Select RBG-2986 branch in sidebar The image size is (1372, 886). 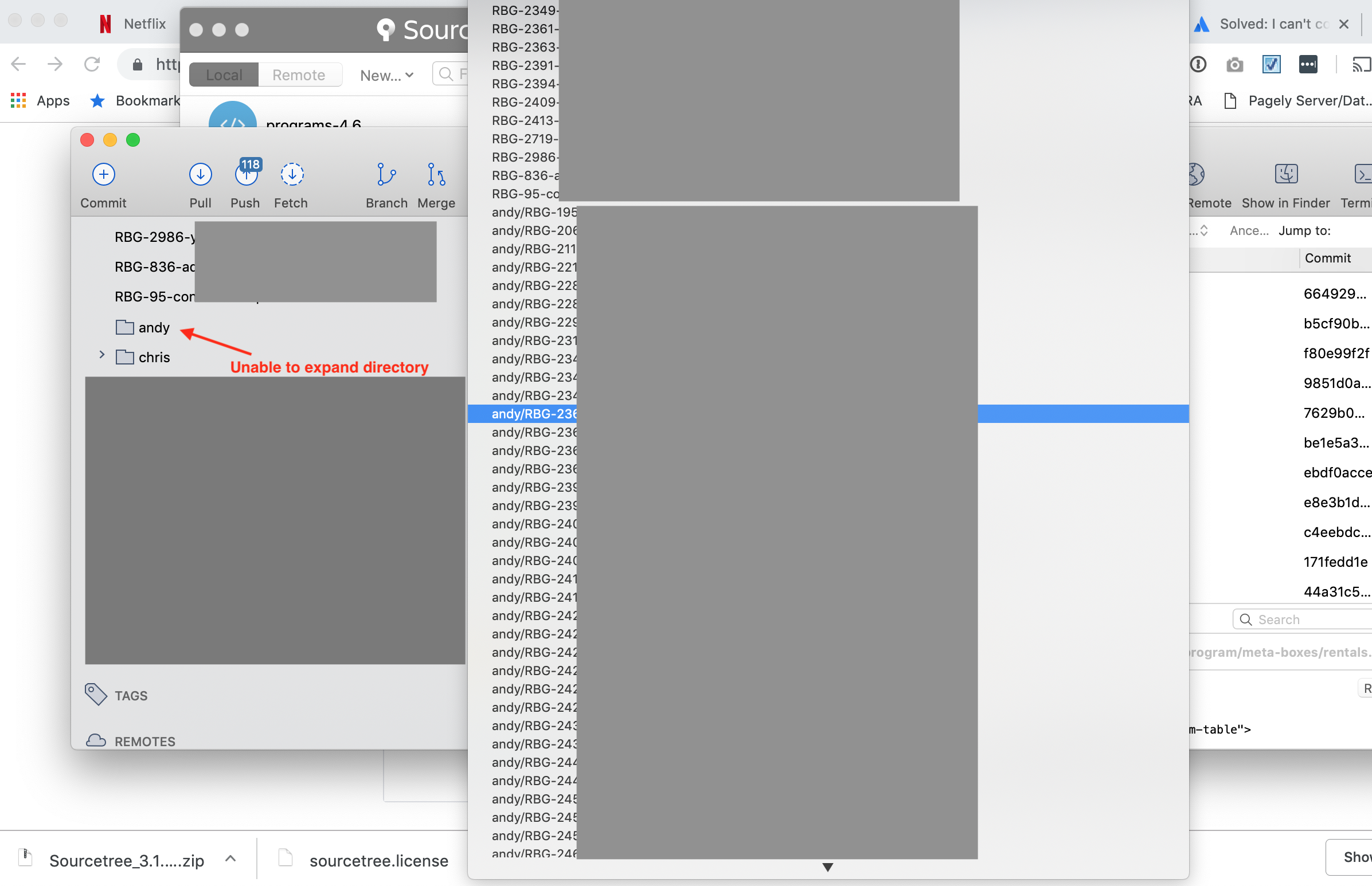155,237
